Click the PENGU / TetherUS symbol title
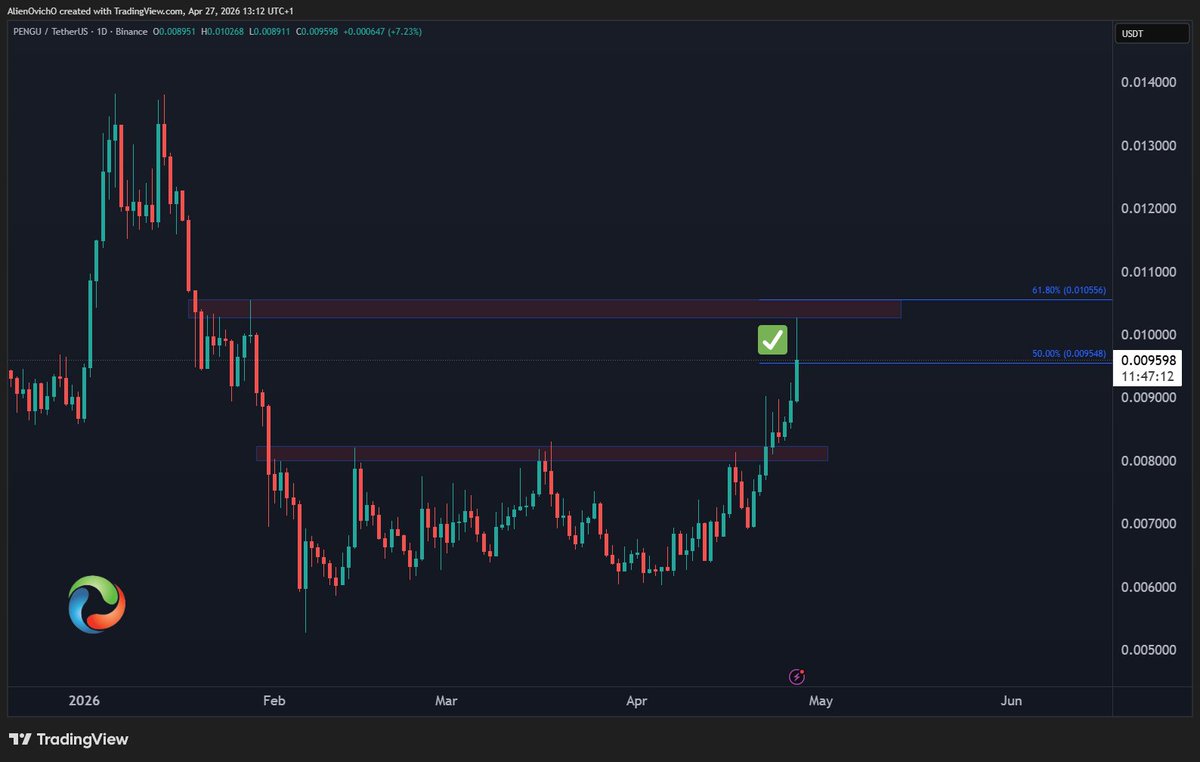Image resolution: width=1200 pixels, height=762 pixels. point(52,31)
